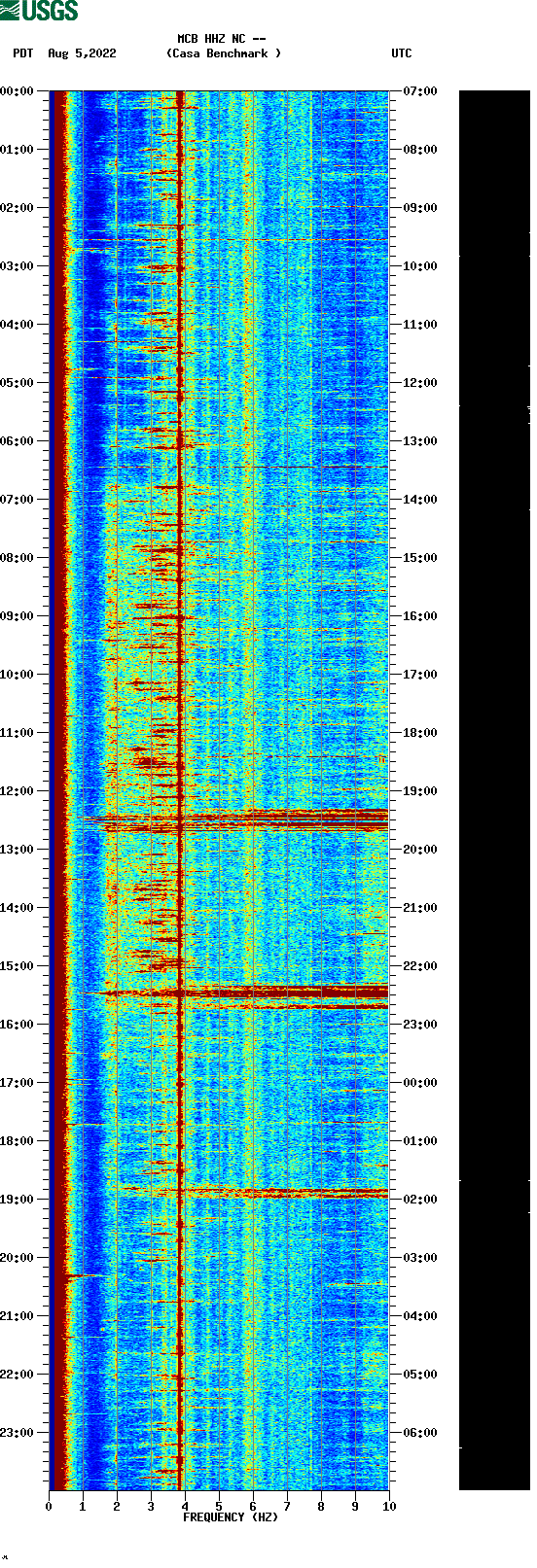
Task: Click the 01:00 PDT time tick label
Action: click(18, 150)
